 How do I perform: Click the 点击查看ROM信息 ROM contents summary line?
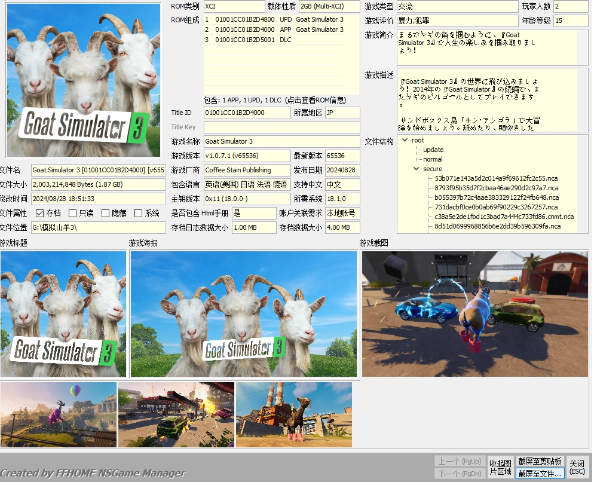click(274, 100)
